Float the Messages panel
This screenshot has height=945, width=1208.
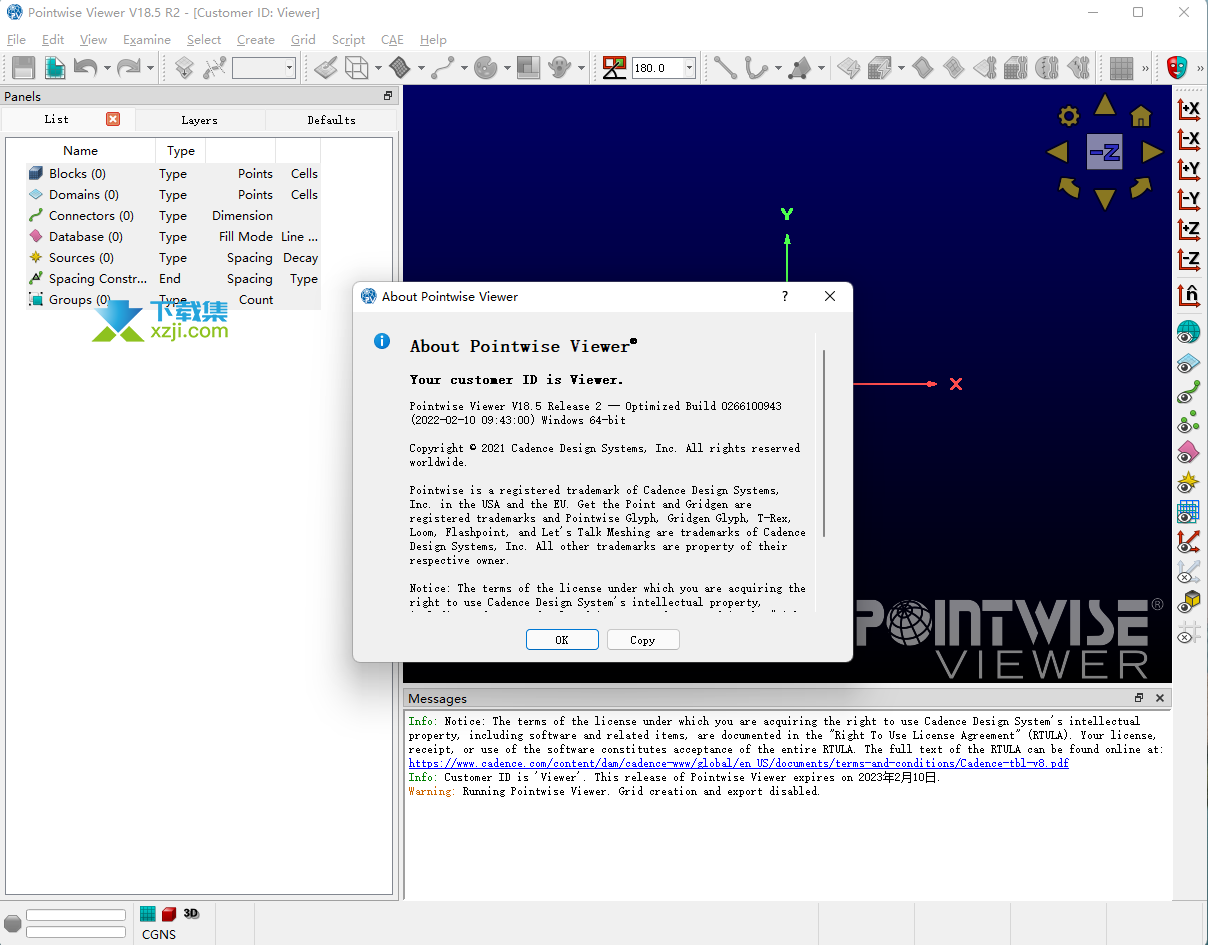[1138, 698]
